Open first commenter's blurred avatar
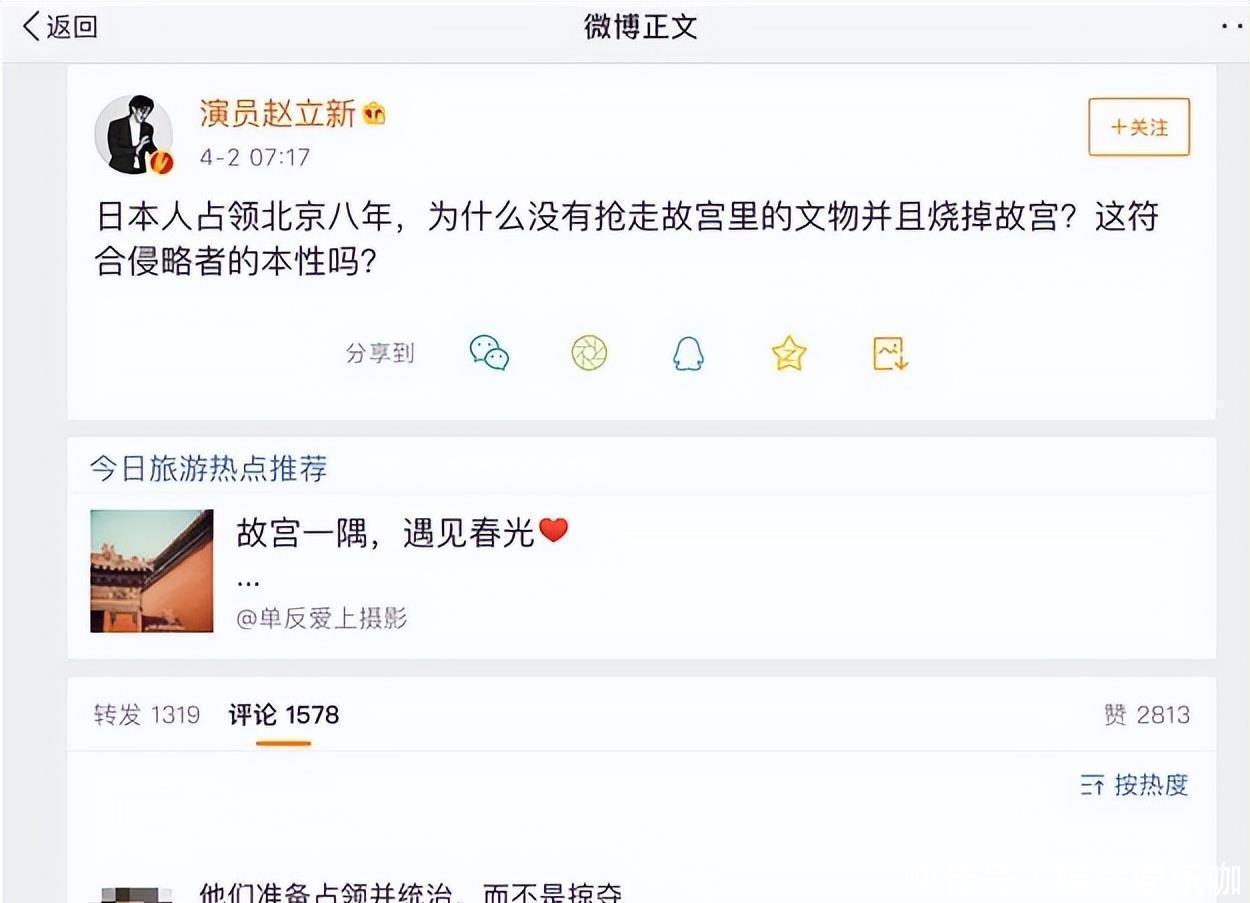 (134, 894)
